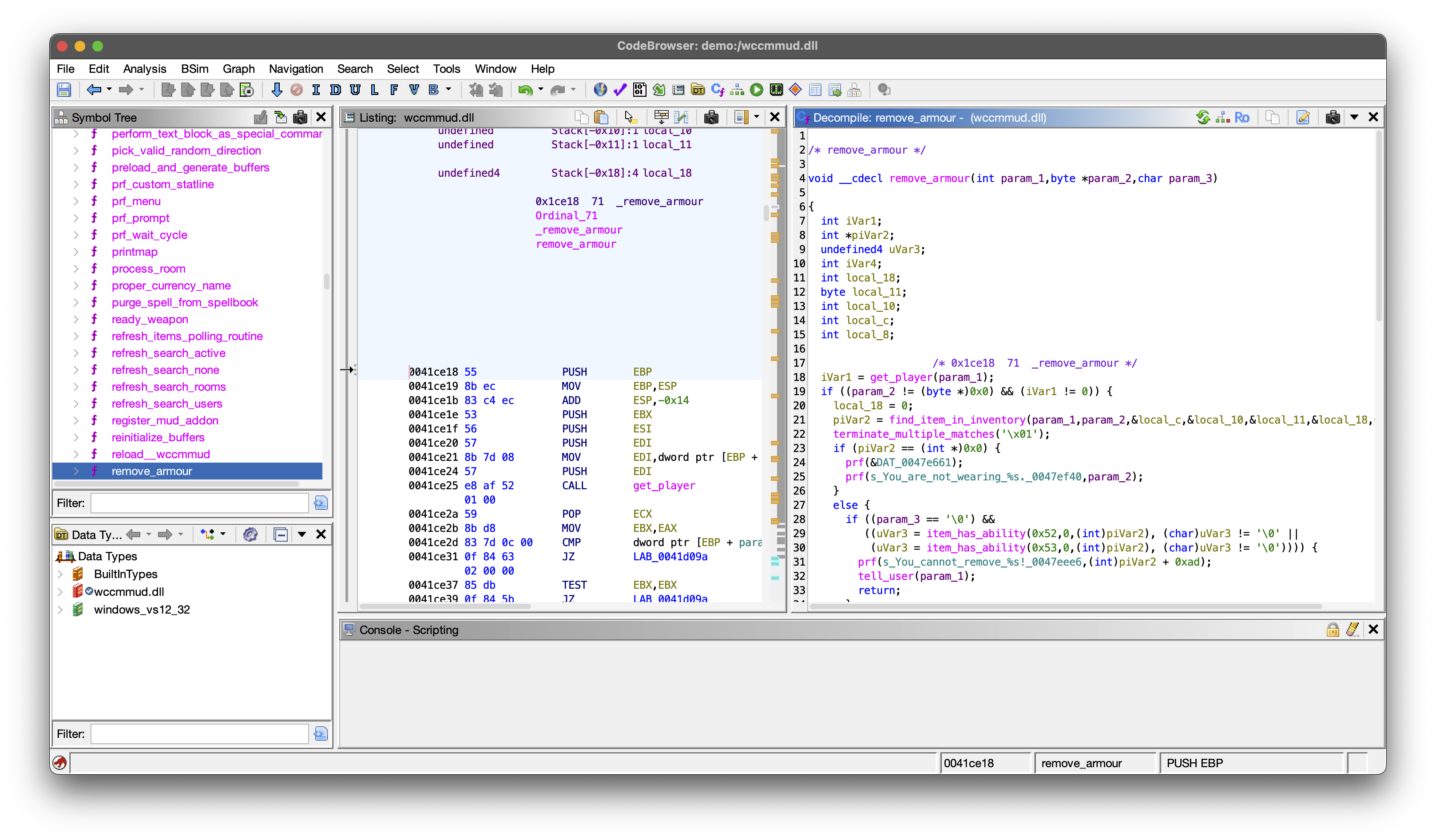
Task: Rename variable with the Ro icon in Decompile panel
Action: click(x=1242, y=117)
